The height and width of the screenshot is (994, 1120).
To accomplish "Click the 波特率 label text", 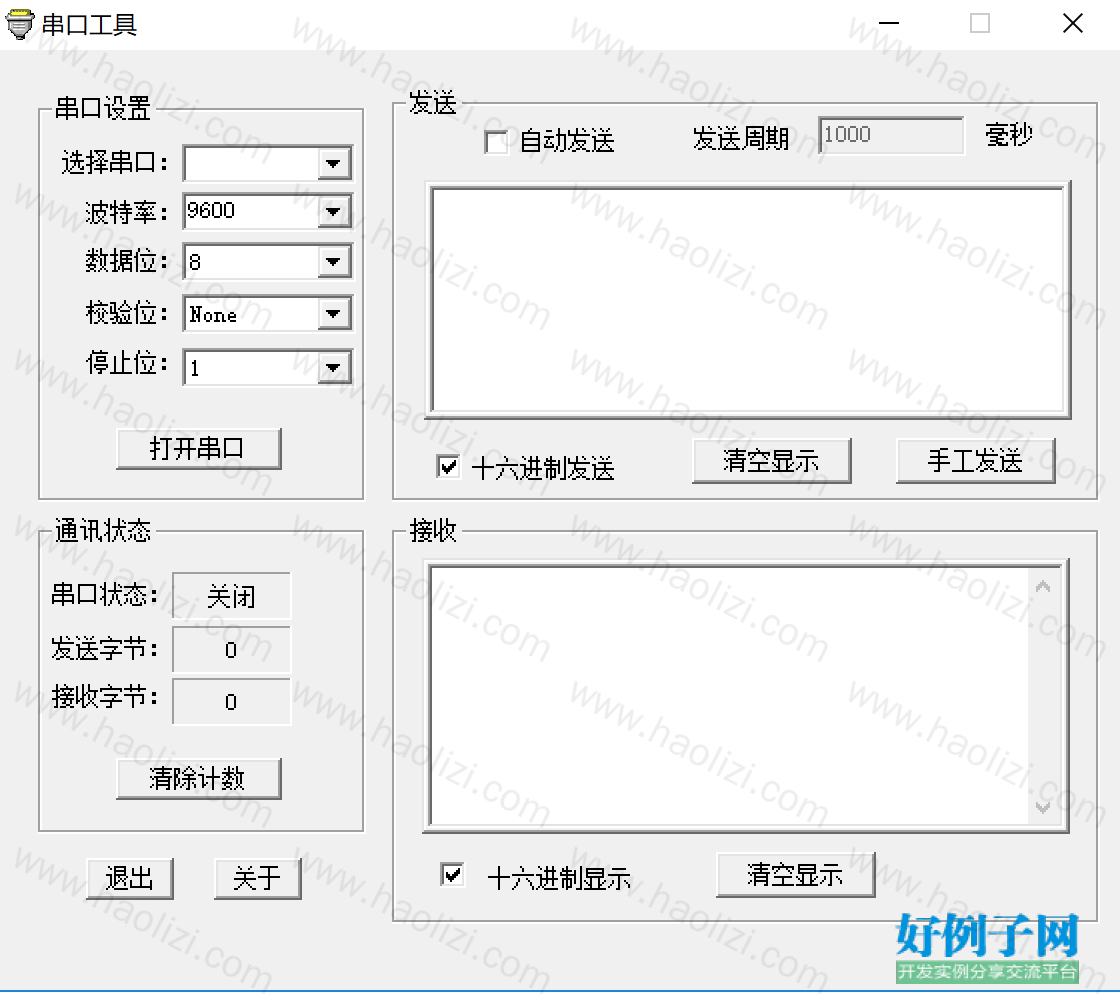I will coord(126,212).
